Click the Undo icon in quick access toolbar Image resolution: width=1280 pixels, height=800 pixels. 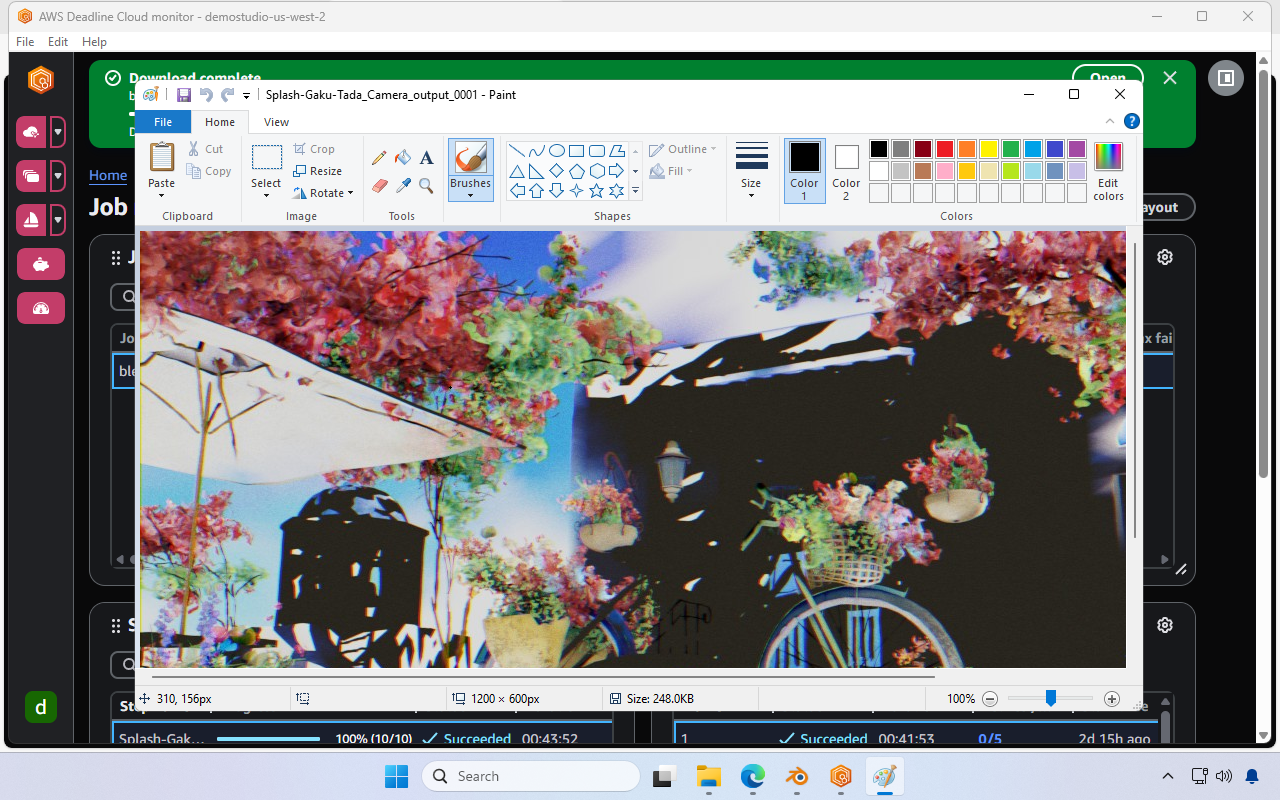[205, 94]
